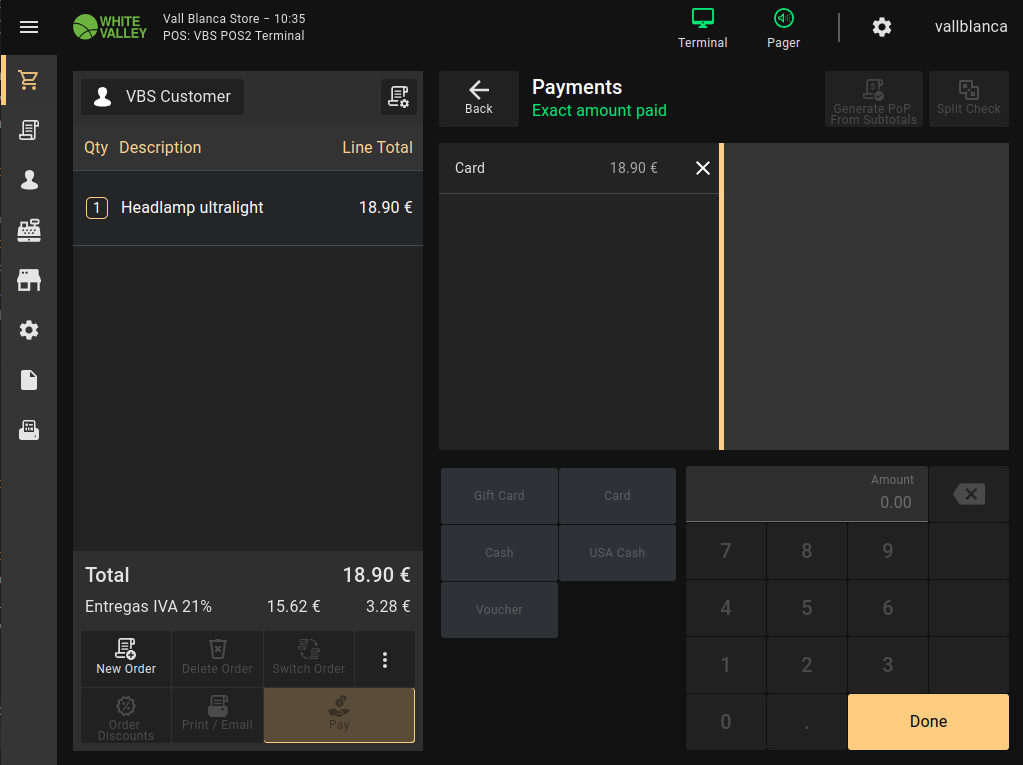Image resolution: width=1023 pixels, height=765 pixels.
Task: Open settings gear in top bar
Action: (881, 27)
